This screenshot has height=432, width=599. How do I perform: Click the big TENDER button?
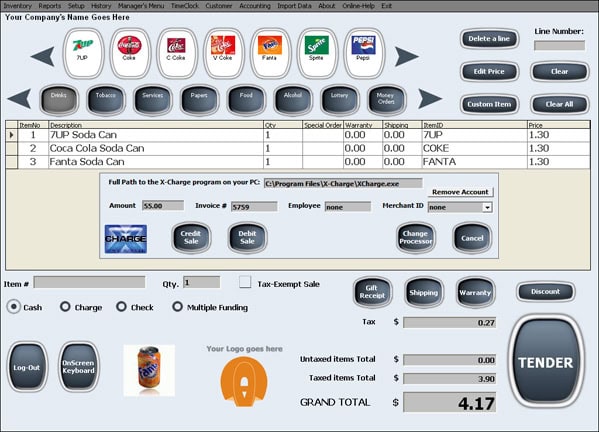point(546,362)
